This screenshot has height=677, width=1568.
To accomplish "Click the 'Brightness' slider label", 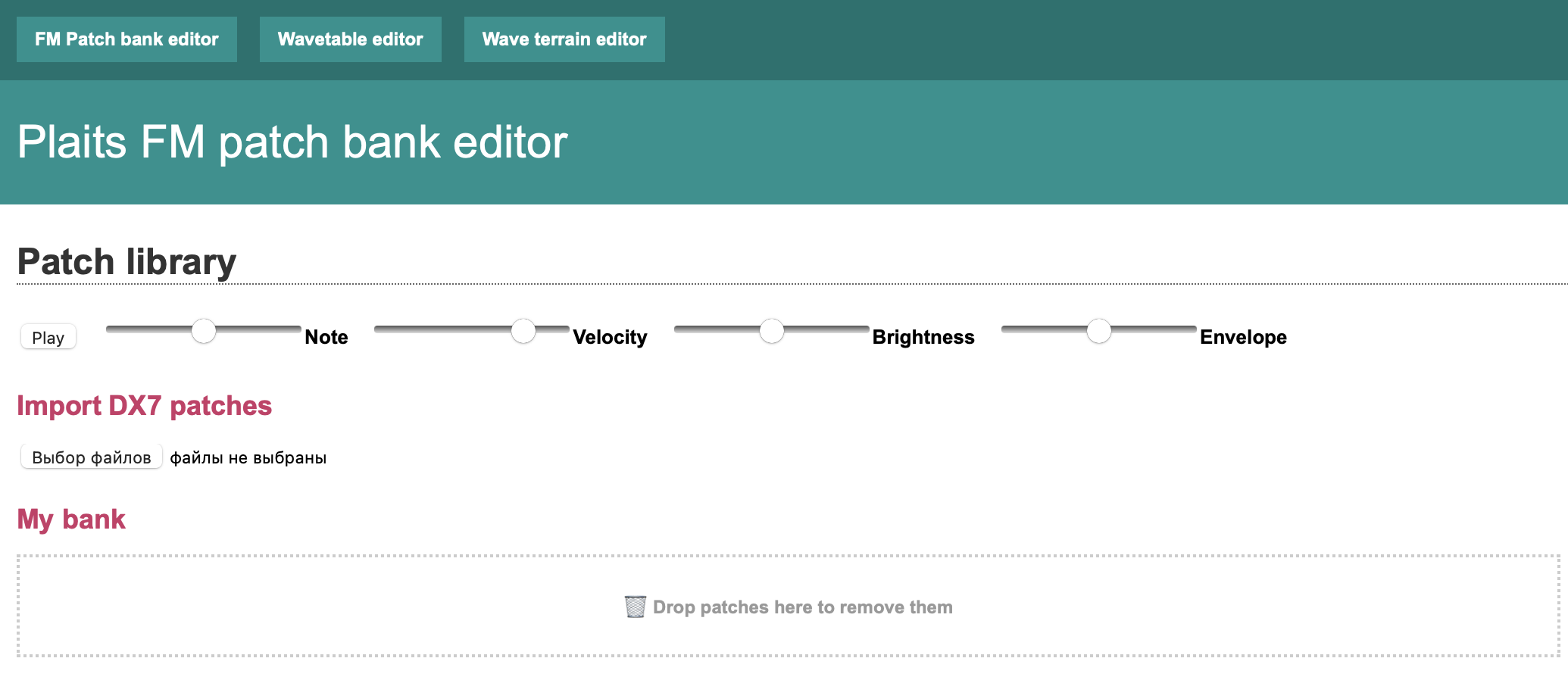I will pyautogui.click(x=923, y=337).
